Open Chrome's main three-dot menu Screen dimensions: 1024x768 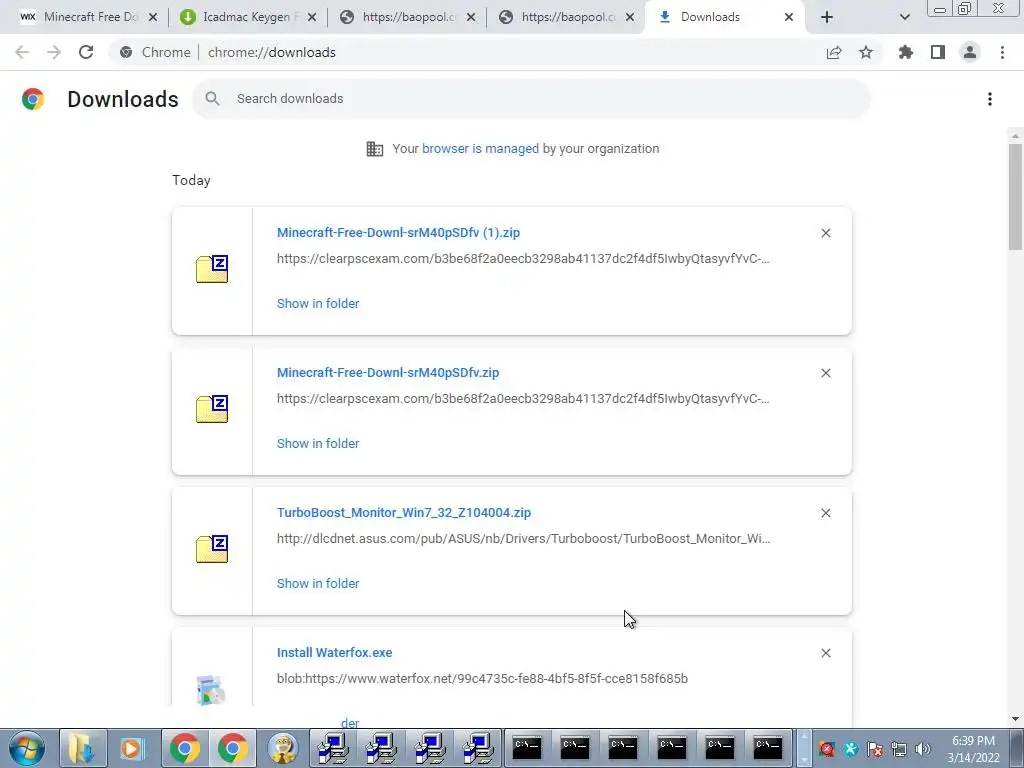[1002, 52]
